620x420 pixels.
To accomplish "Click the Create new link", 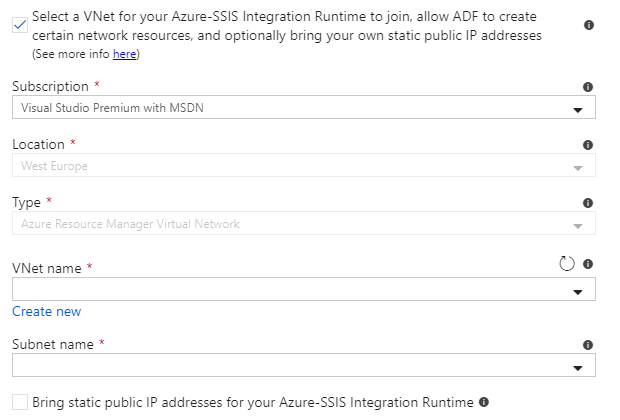I will coord(46,311).
